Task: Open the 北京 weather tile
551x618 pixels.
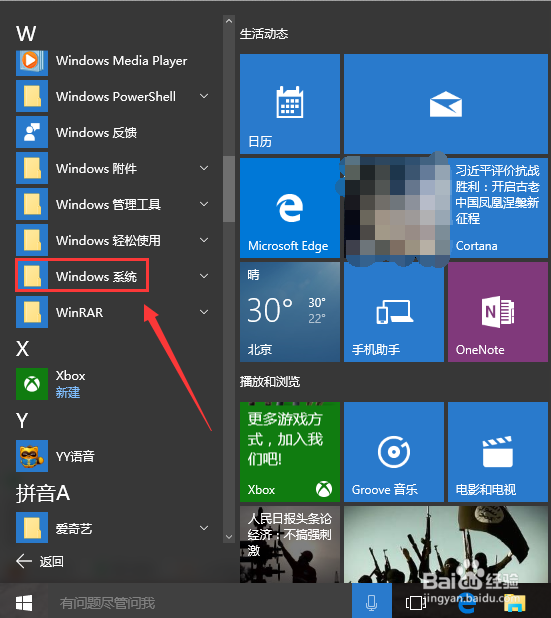Action: (290, 312)
